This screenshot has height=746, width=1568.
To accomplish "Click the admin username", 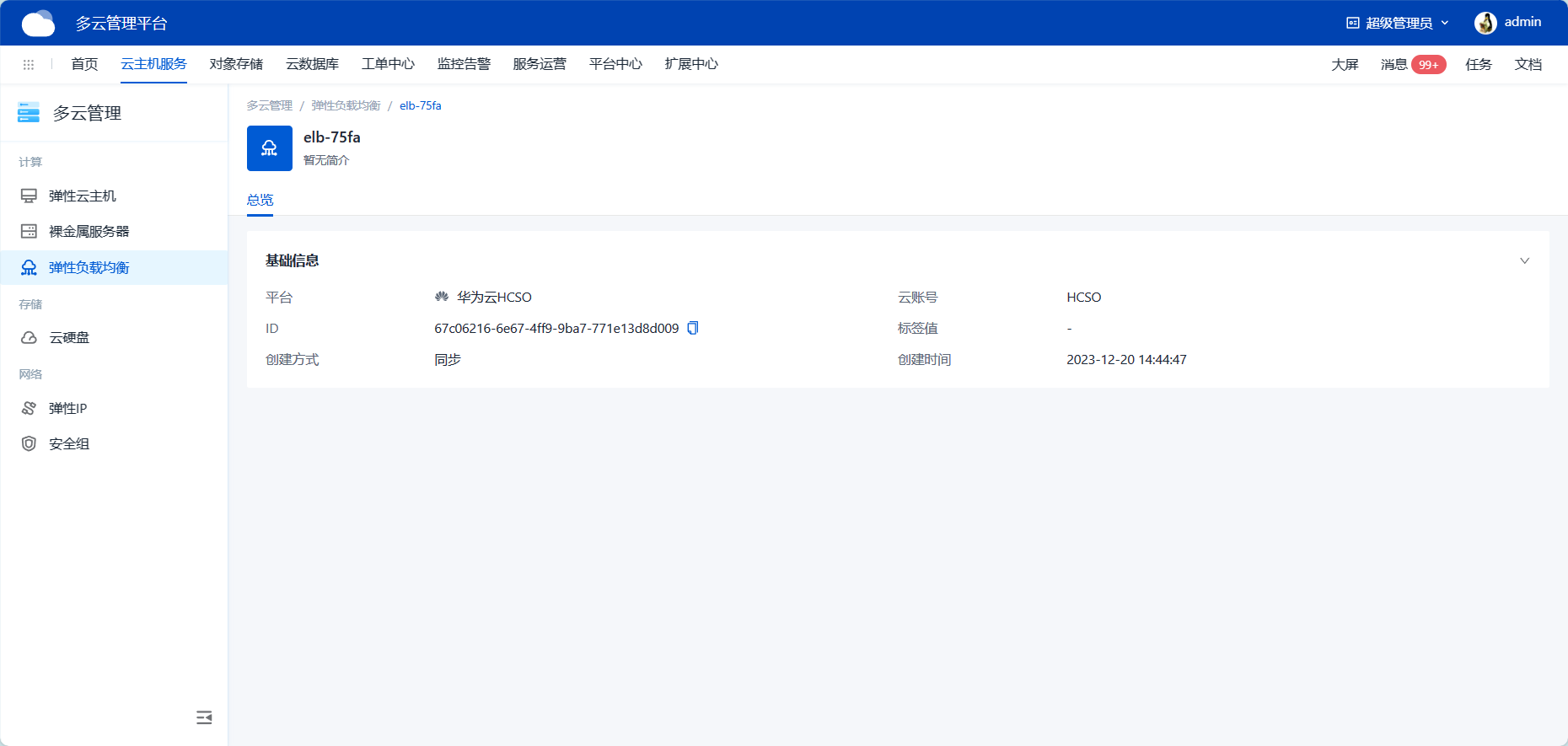I will (1522, 22).
